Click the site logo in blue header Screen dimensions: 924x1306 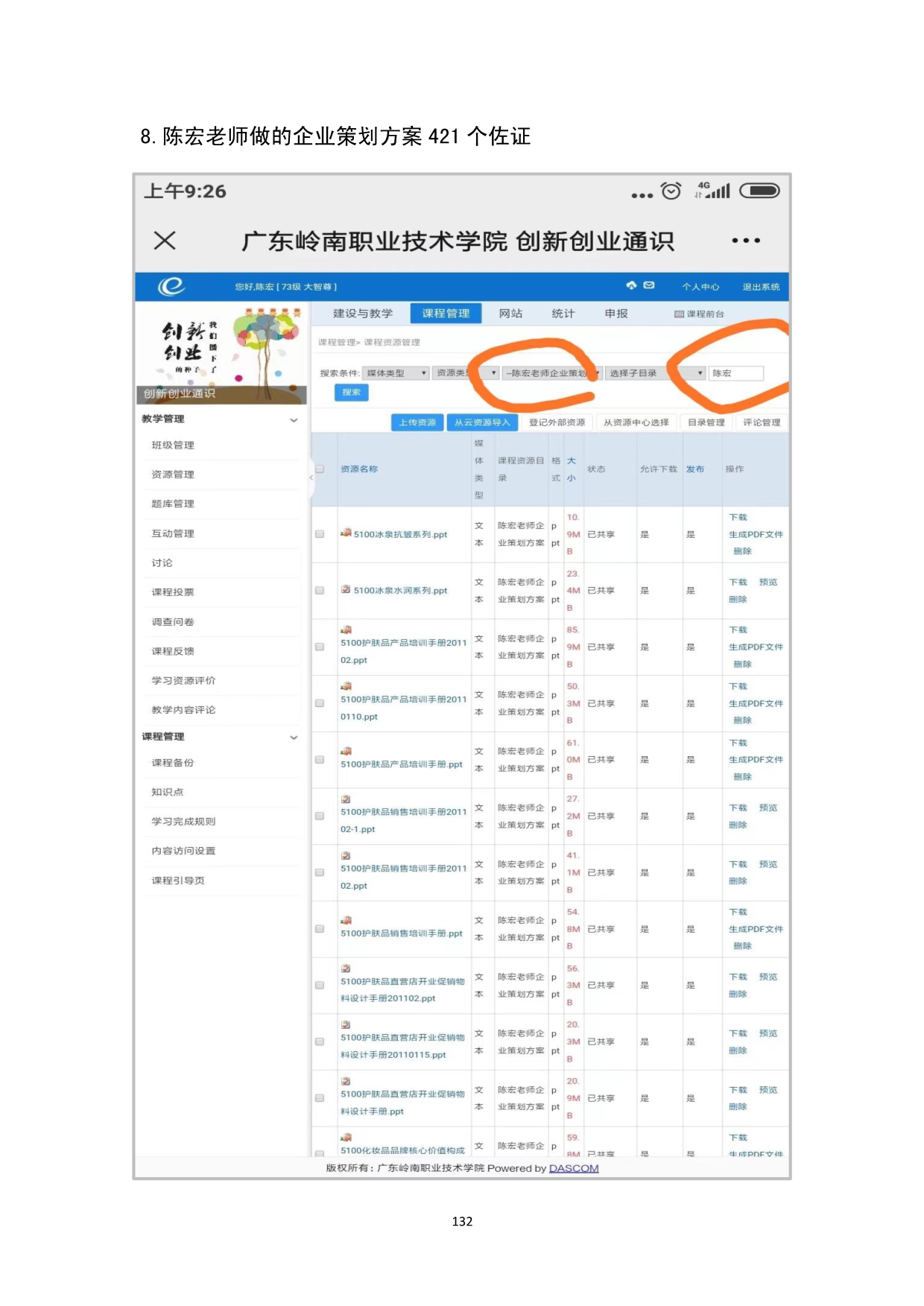coord(171,286)
